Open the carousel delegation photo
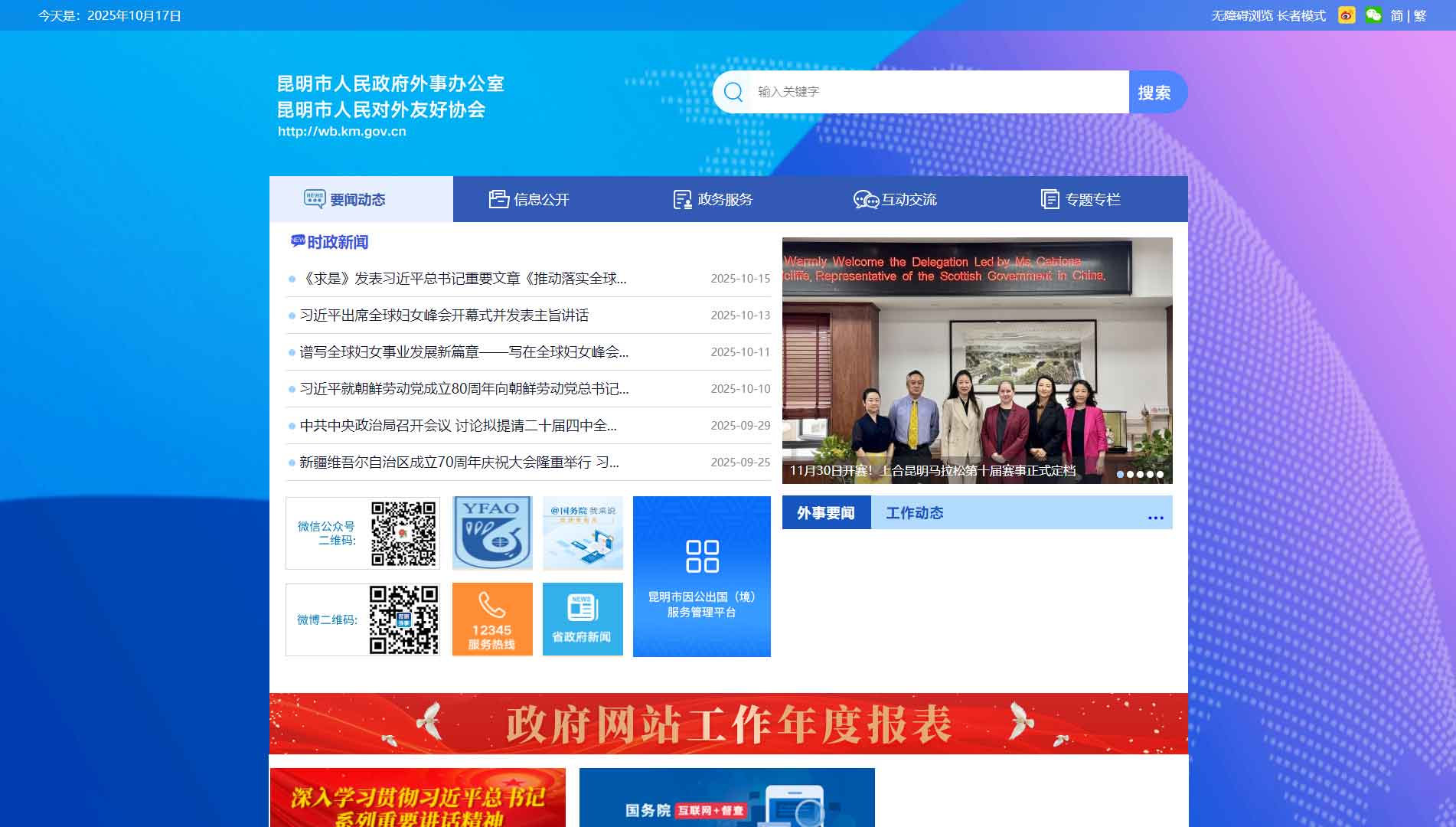1456x827 pixels. coord(978,361)
